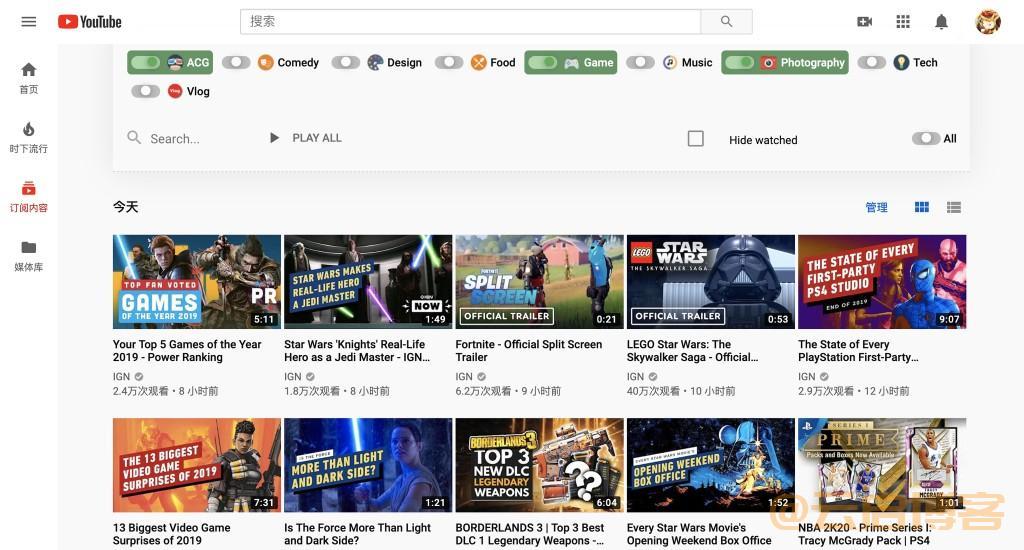Image resolution: width=1024 pixels, height=550 pixels.
Task: Open the hamburger guide menu
Action: pyautogui.click(x=28, y=22)
